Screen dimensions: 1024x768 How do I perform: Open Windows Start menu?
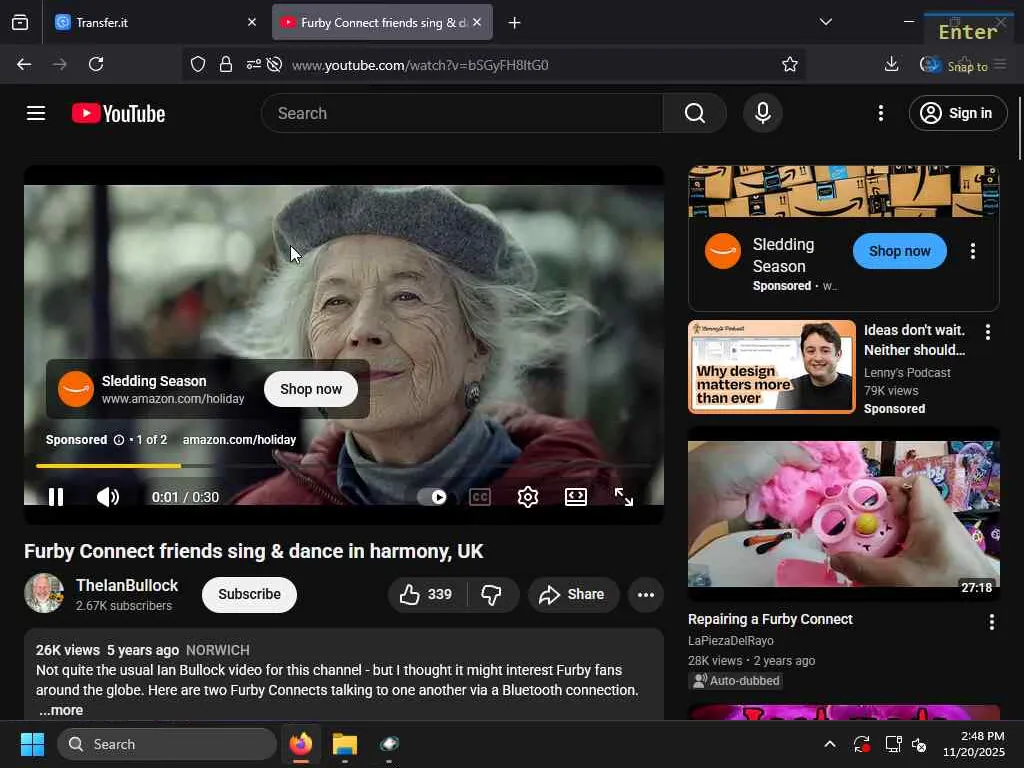(x=32, y=744)
